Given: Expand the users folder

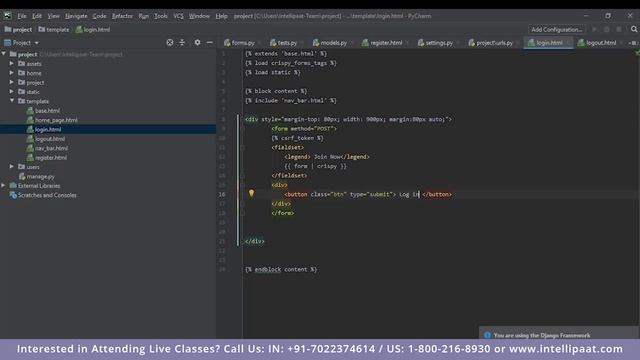Looking at the screenshot, I should pos(12,167).
